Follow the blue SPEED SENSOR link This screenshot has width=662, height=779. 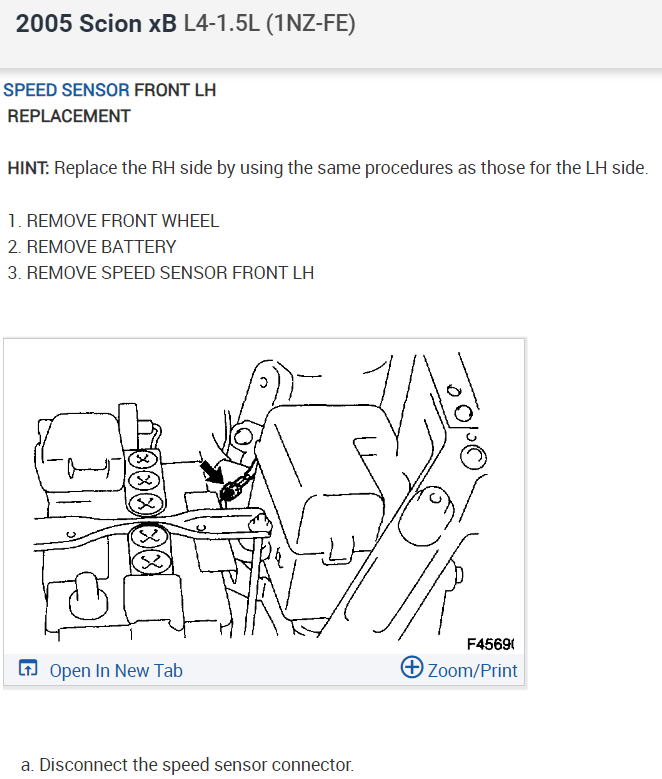pyautogui.click(x=66, y=90)
